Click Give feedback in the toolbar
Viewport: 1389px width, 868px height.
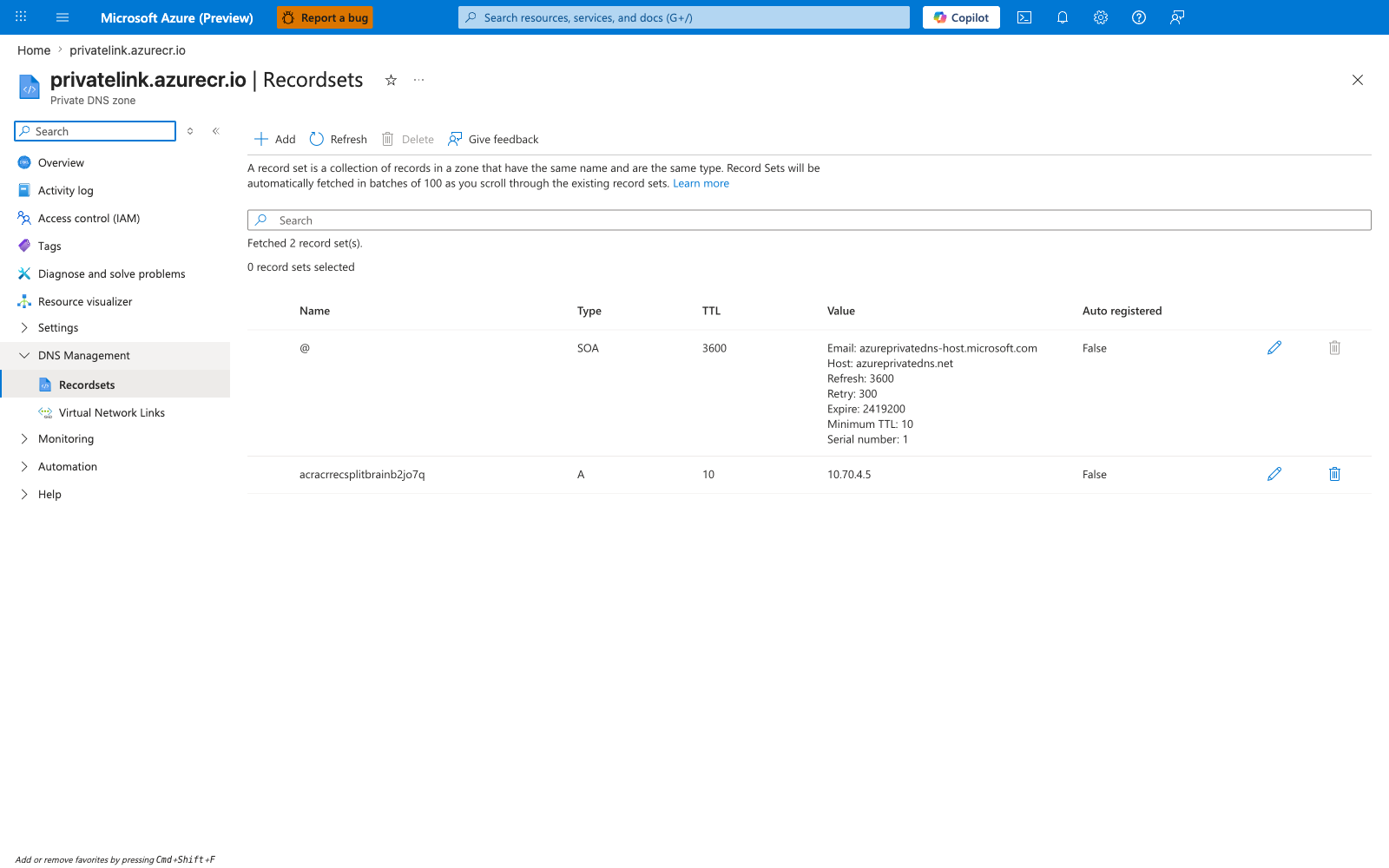click(493, 139)
